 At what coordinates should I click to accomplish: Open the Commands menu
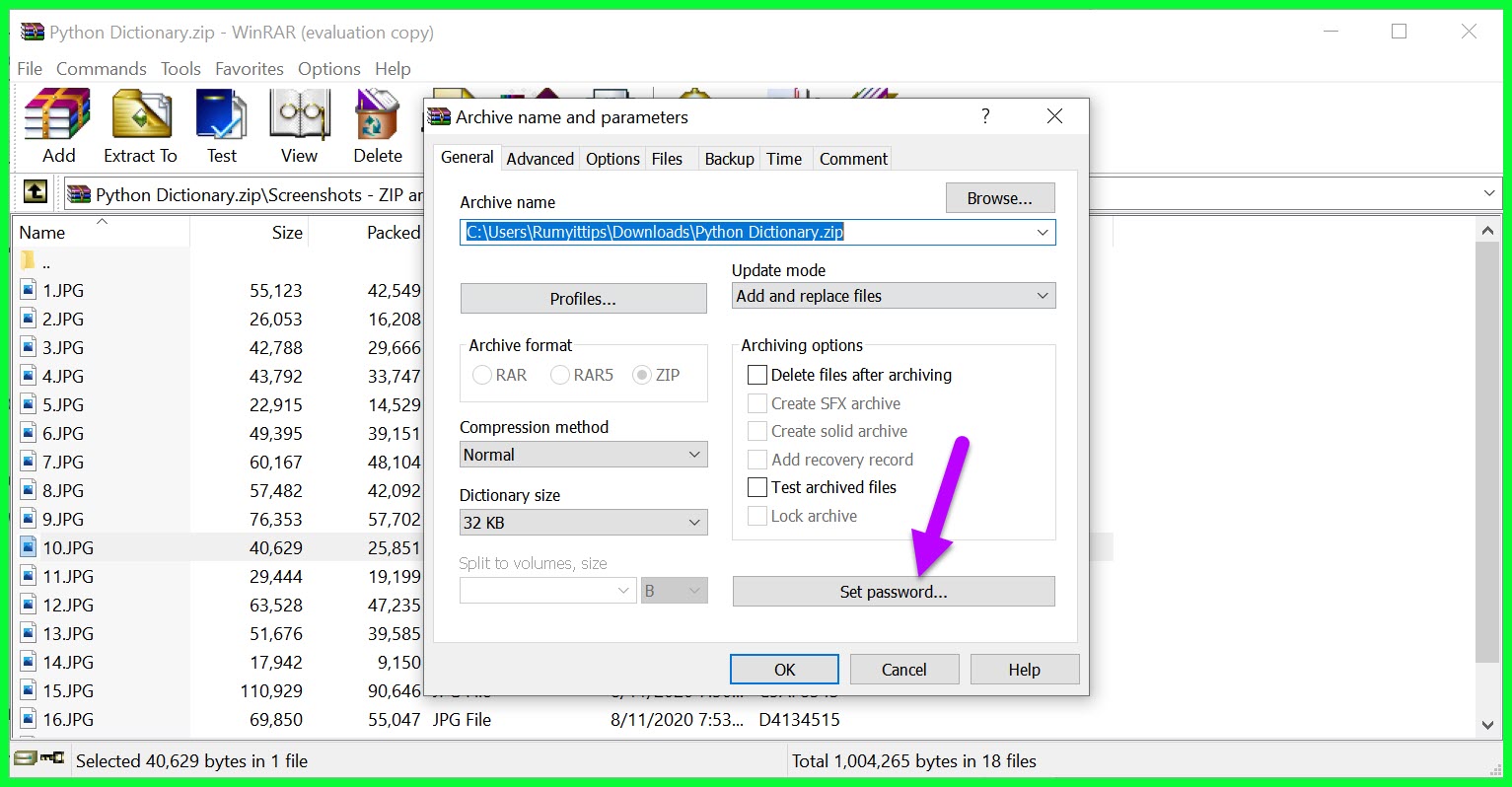102,68
